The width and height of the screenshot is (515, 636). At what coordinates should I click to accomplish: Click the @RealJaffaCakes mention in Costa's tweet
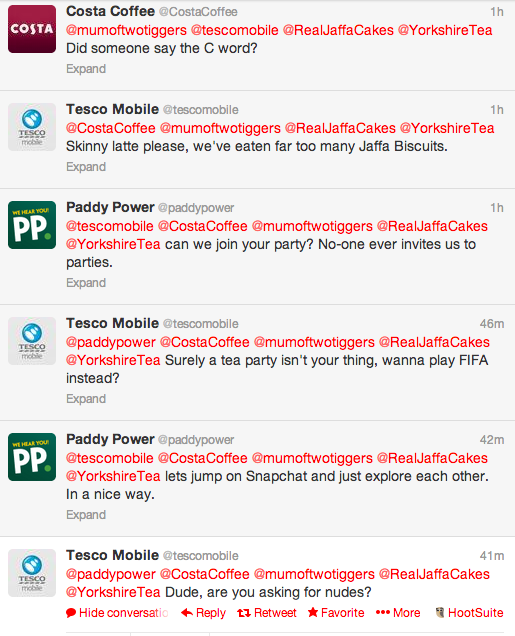(x=338, y=30)
